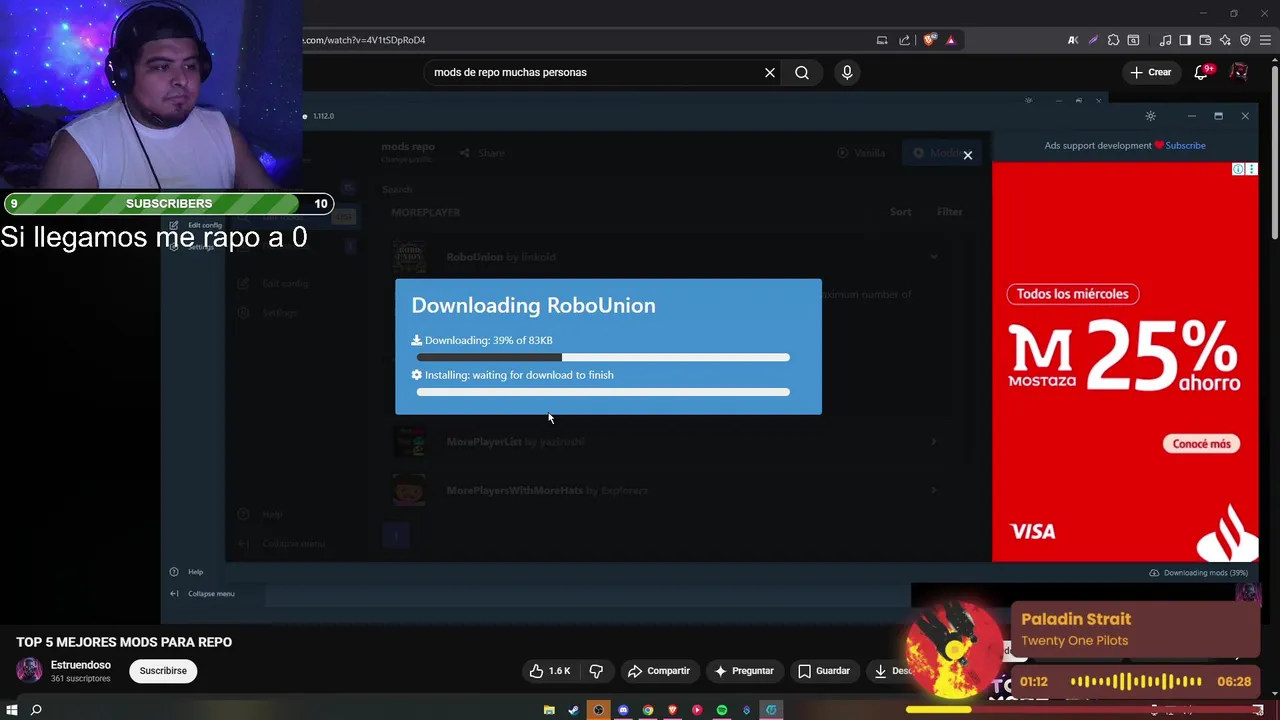The height and width of the screenshot is (720, 1280).
Task: Open the Extensions puzzle icon
Action: tap(1113, 40)
